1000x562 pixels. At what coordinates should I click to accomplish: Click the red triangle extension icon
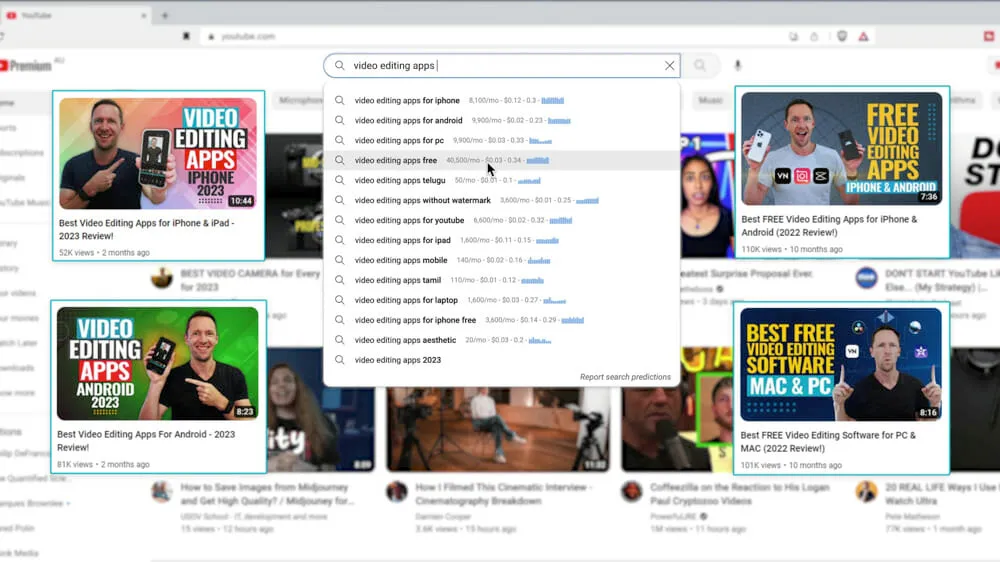(863, 37)
